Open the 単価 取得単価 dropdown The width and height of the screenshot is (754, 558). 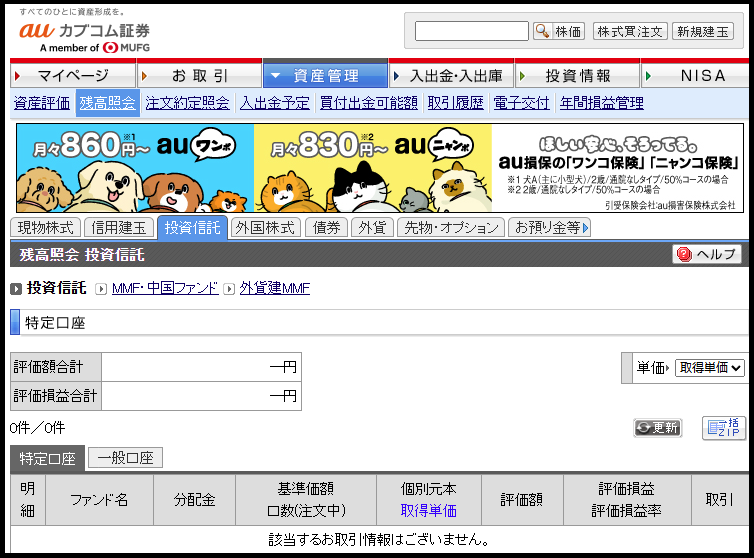709,368
